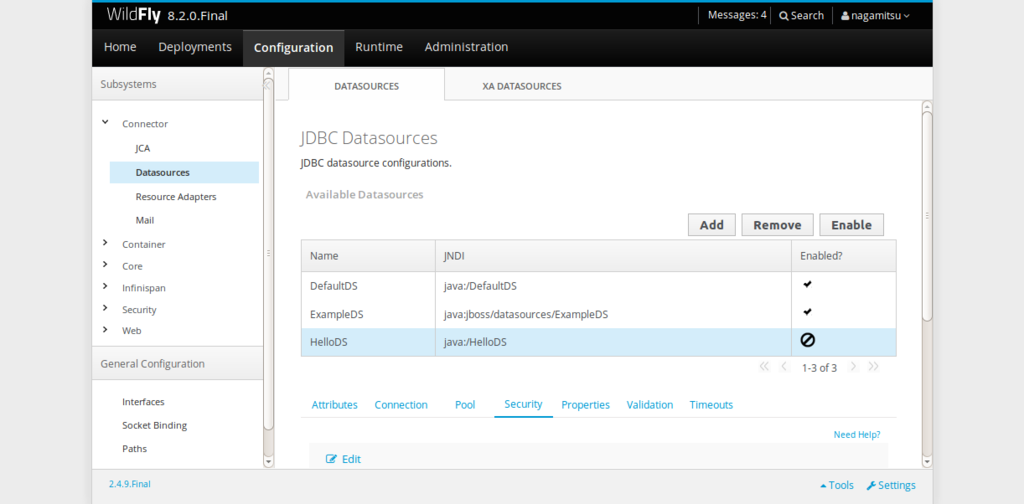The image size is (1024, 504).
Task: Click the user icon beside nagamitsu
Action: point(845,16)
